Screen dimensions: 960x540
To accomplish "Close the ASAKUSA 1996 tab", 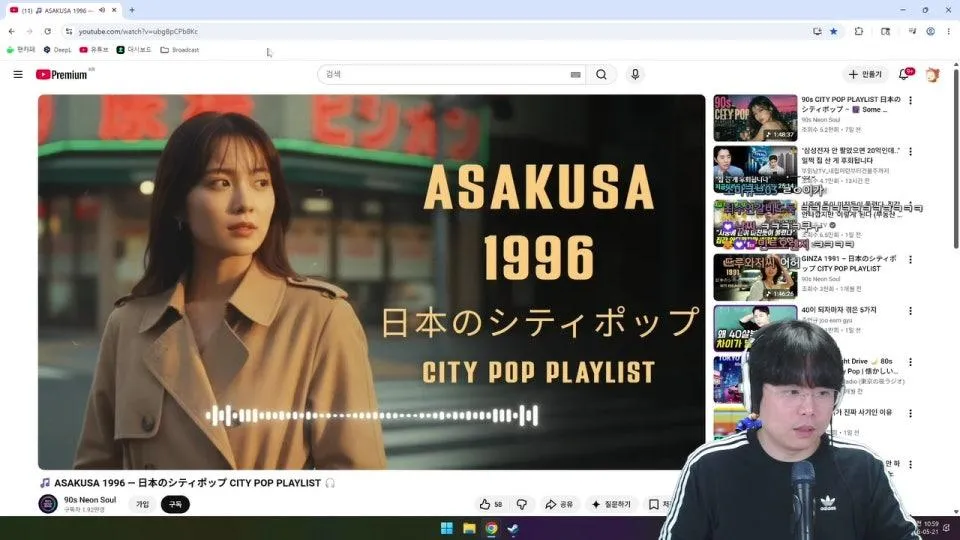I will (x=114, y=10).
